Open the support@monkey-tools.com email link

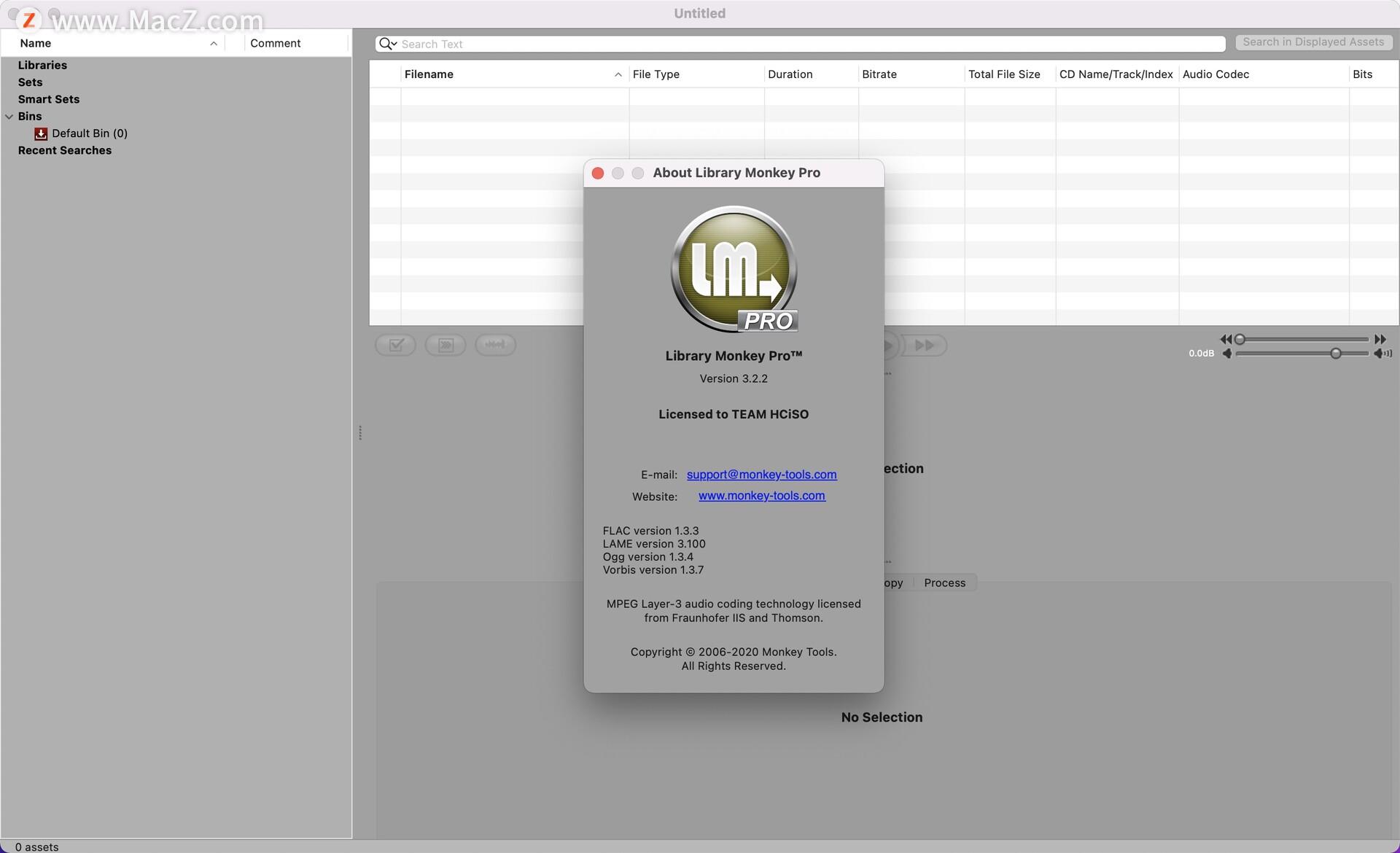761,473
